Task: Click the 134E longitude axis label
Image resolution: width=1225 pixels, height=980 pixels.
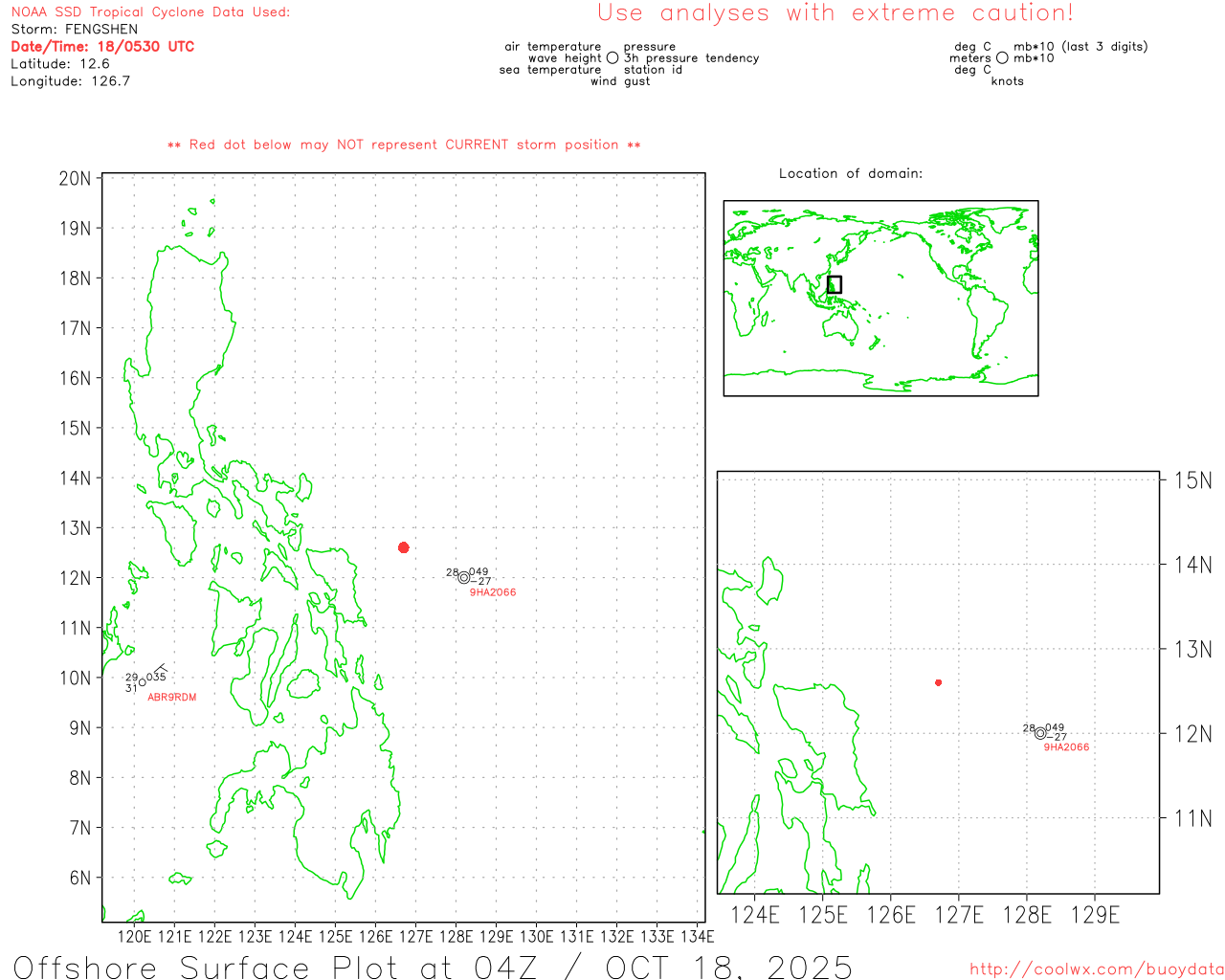Action: click(x=697, y=937)
